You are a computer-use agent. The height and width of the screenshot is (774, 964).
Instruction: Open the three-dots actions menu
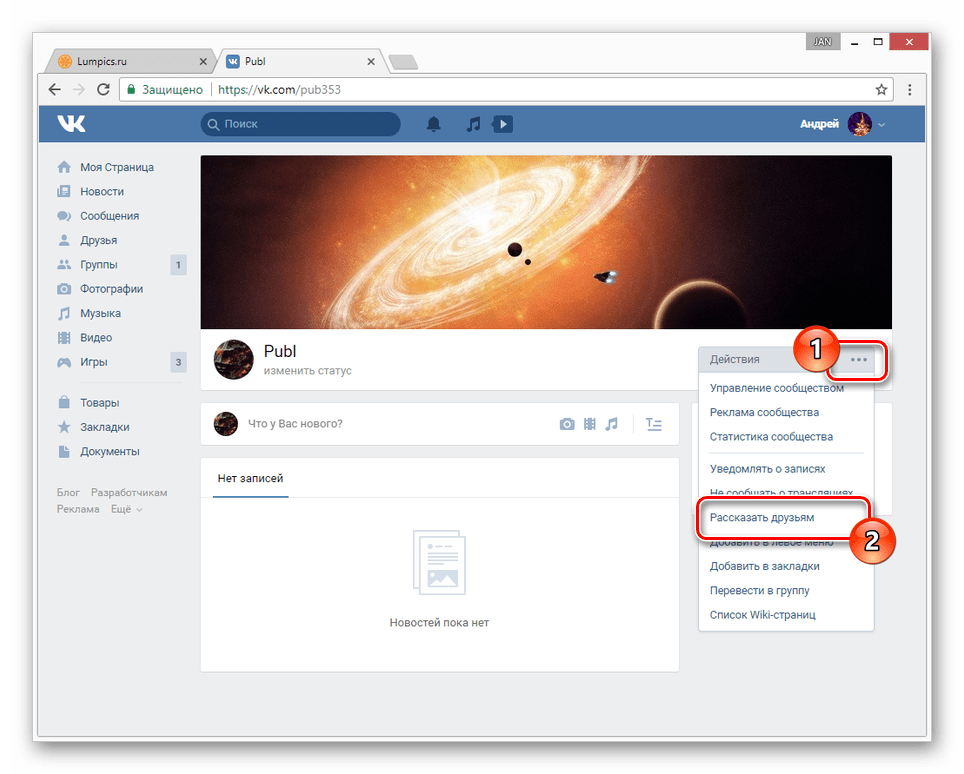click(859, 360)
